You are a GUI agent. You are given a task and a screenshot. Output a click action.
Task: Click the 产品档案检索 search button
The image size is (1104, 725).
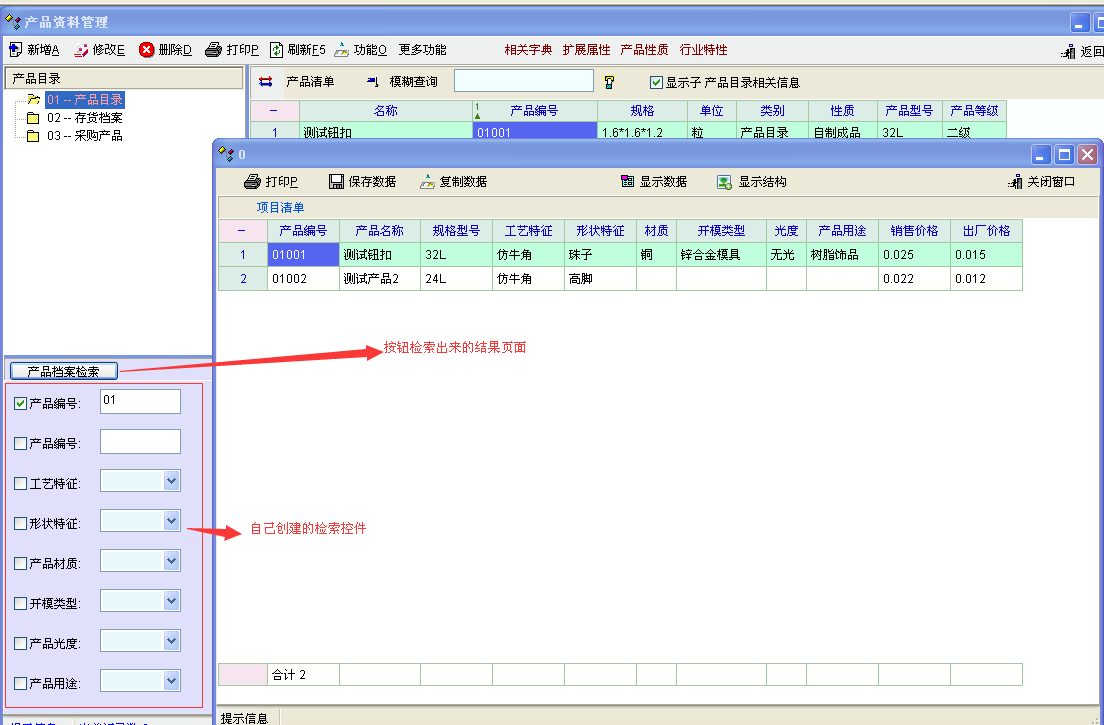(63, 371)
